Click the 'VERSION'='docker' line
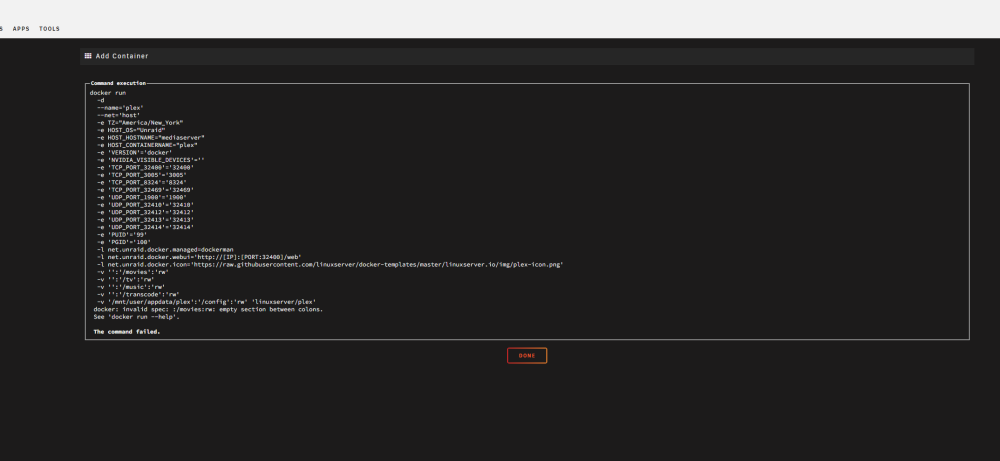The height and width of the screenshot is (461, 1000). tap(135, 152)
